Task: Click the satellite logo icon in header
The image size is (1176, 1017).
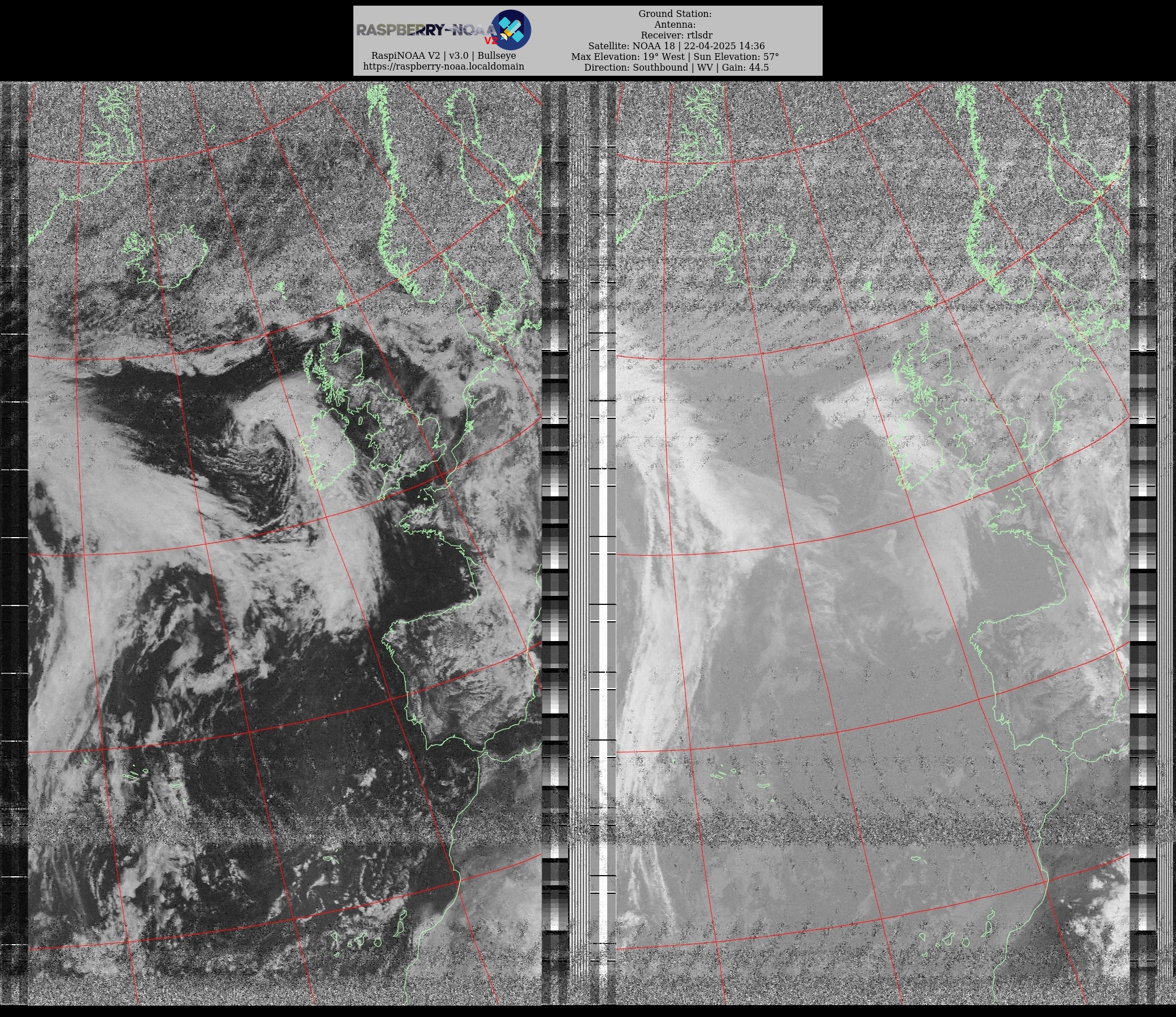Action: (511, 29)
